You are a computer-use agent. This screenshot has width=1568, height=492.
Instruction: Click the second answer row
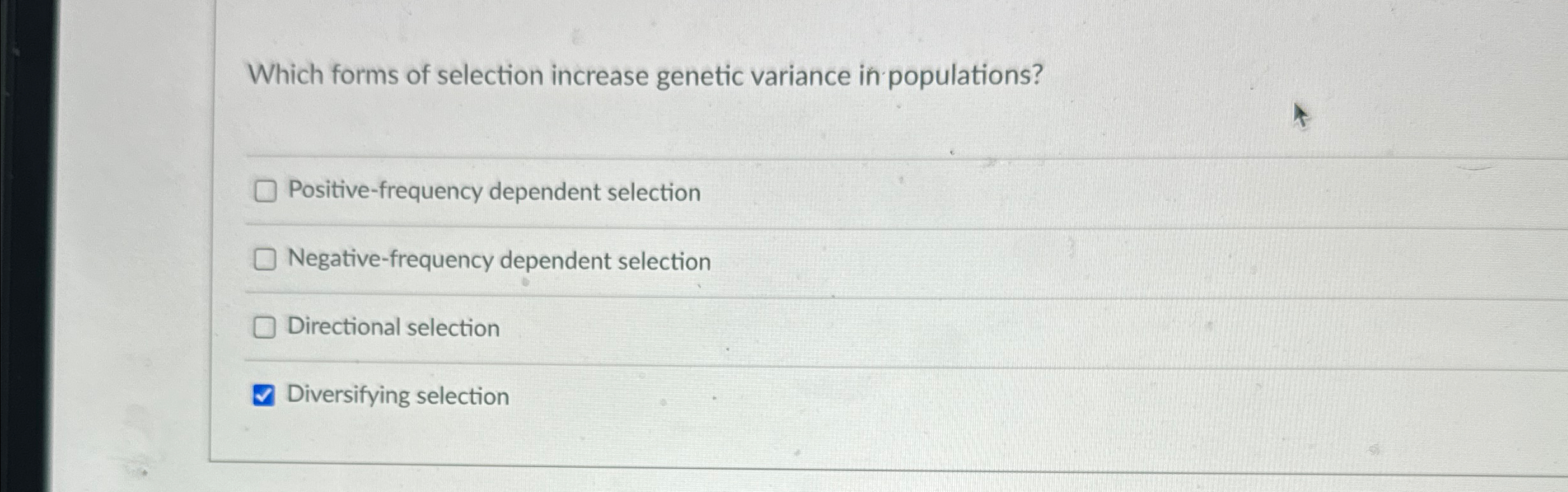pyautogui.click(x=763, y=259)
